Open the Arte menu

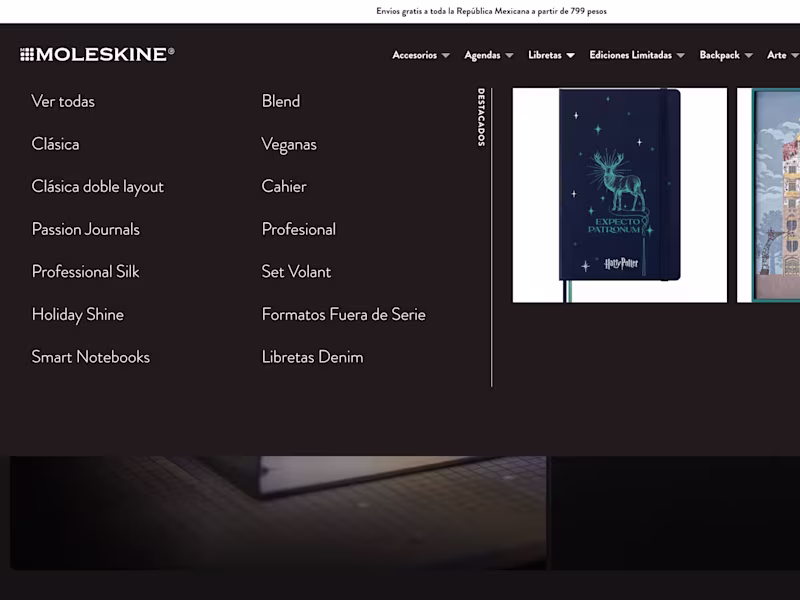coord(783,55)
